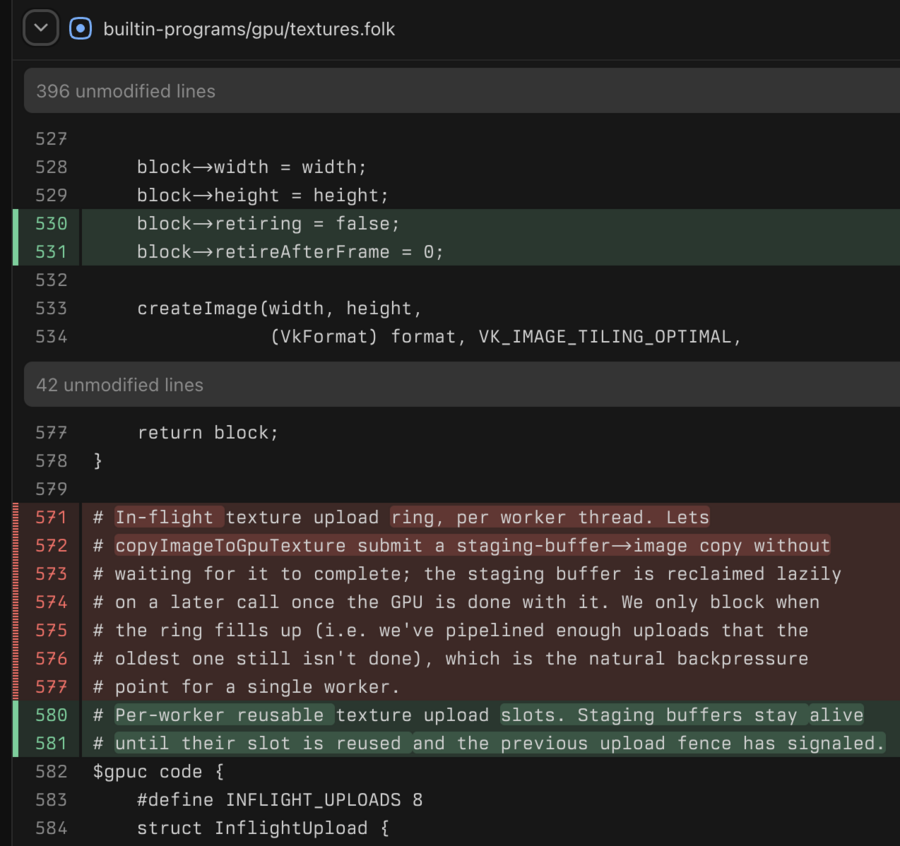Expand the 396 unmodified lines section
The width and height of the screenshot is (900, 846).
(462, 91)
